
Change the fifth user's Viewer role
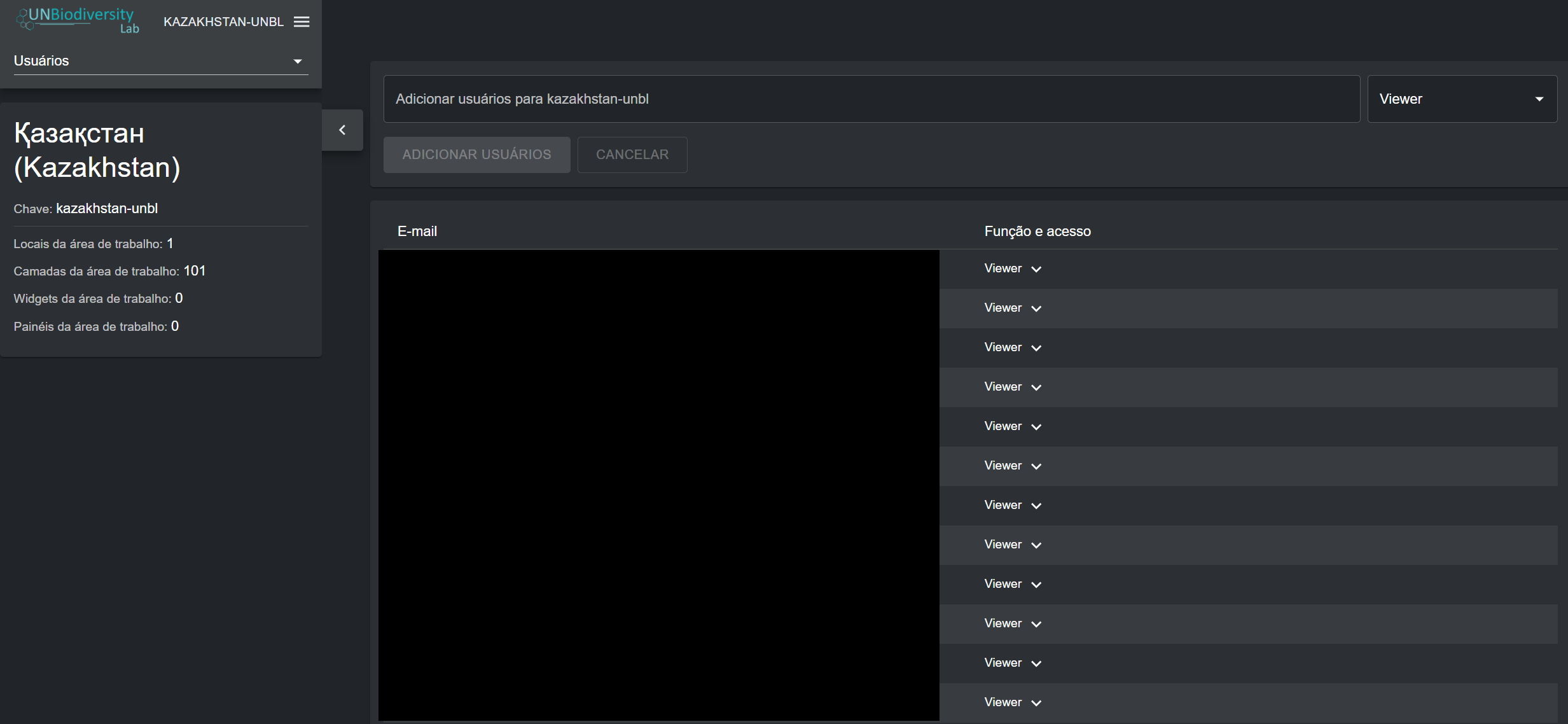[1036, 427]
